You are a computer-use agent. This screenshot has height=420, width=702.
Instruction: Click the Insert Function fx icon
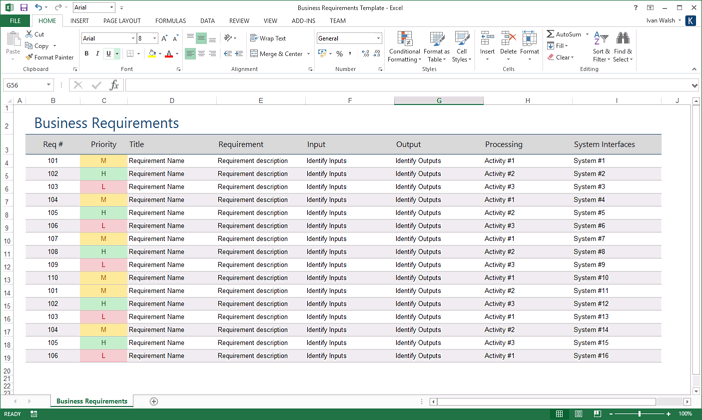(114, 85)
